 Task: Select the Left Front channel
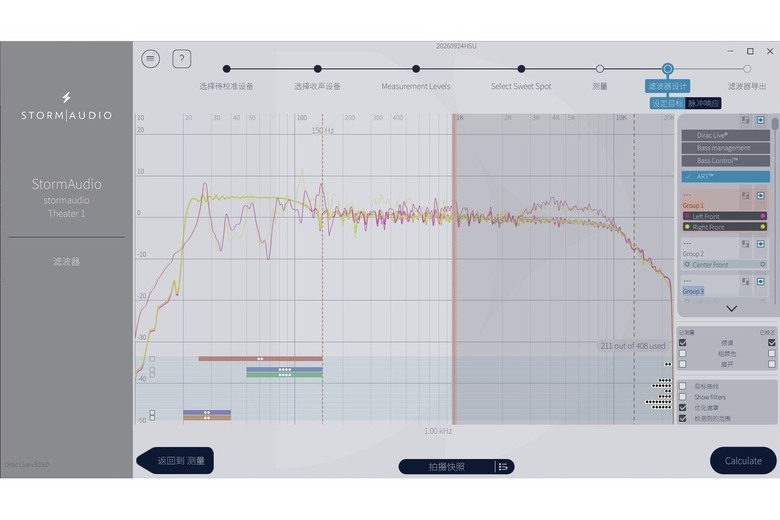[724, 216]
